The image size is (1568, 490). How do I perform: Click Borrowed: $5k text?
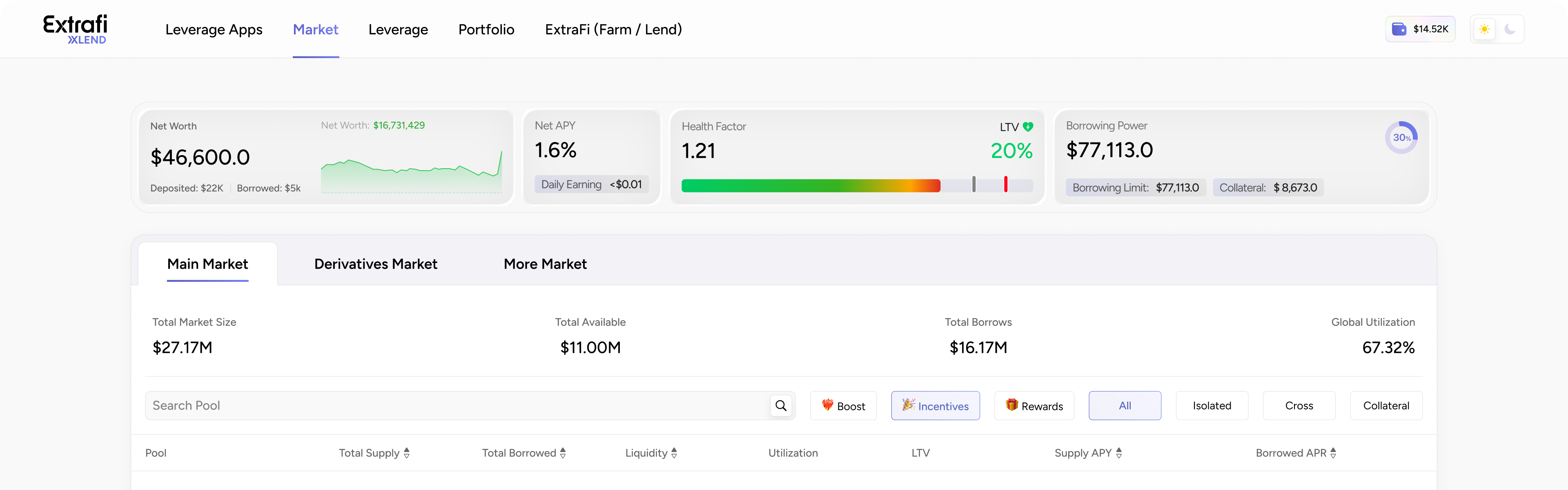pos(268,188)
